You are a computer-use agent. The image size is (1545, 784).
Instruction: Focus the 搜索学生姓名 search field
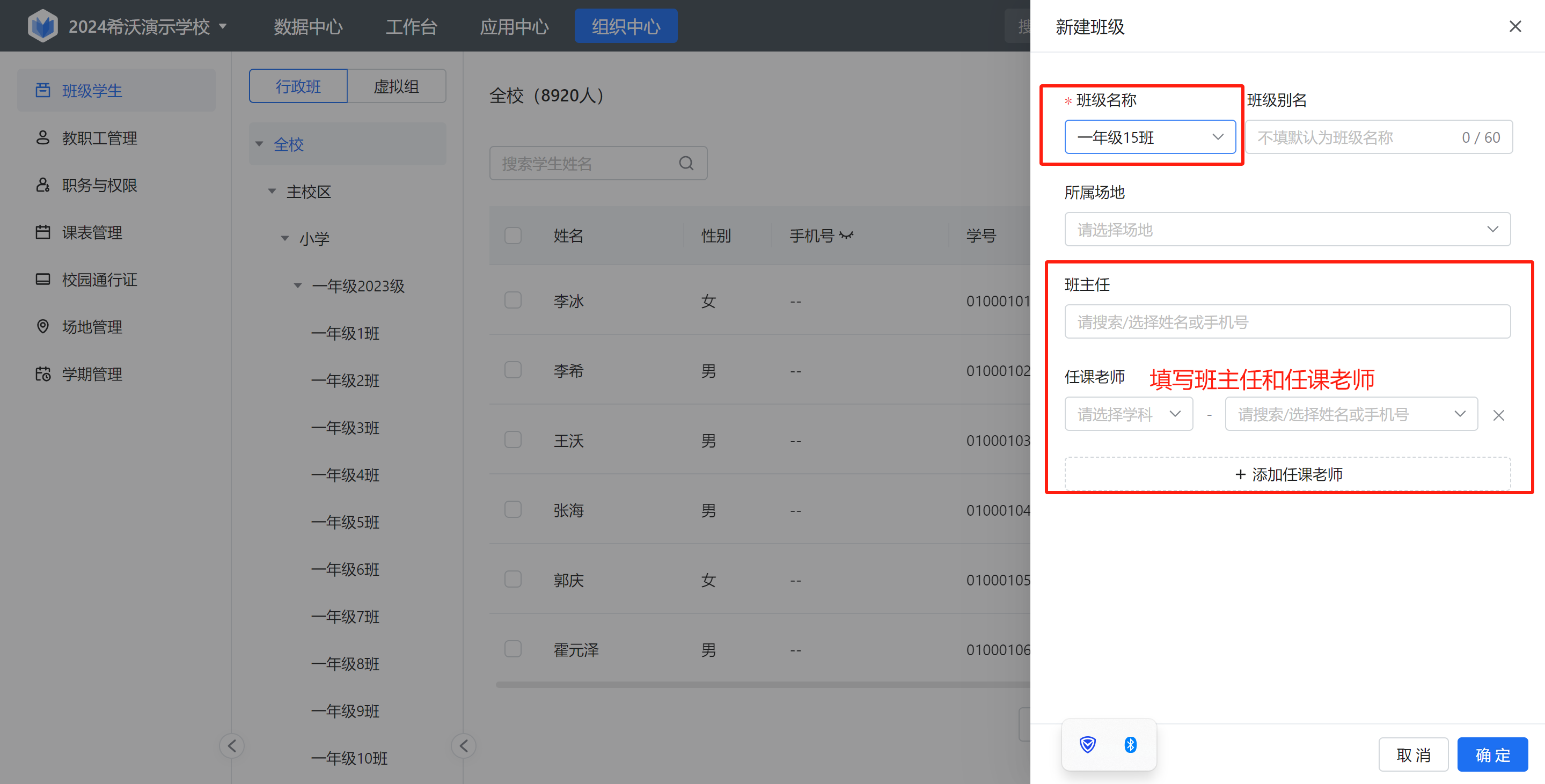[x=598, y=163]
